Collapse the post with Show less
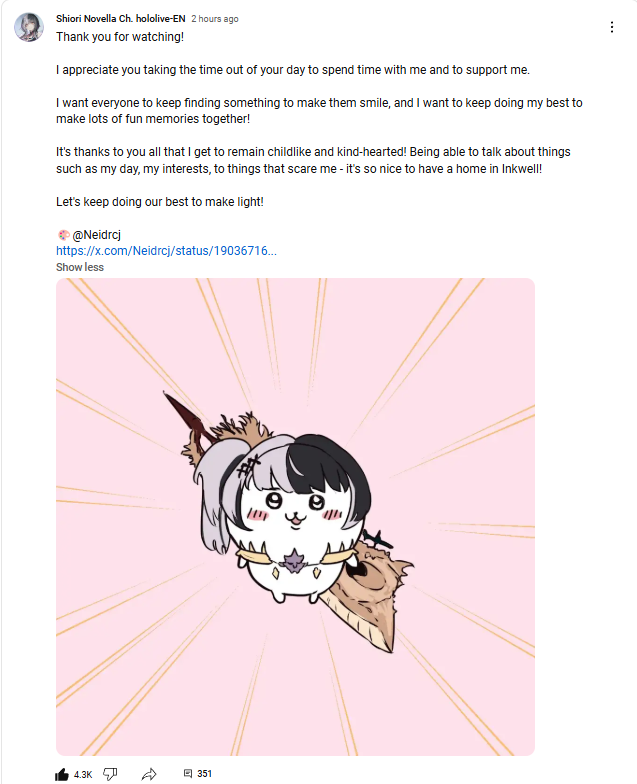Screen dimensions: 637x784 pos(80,267)
